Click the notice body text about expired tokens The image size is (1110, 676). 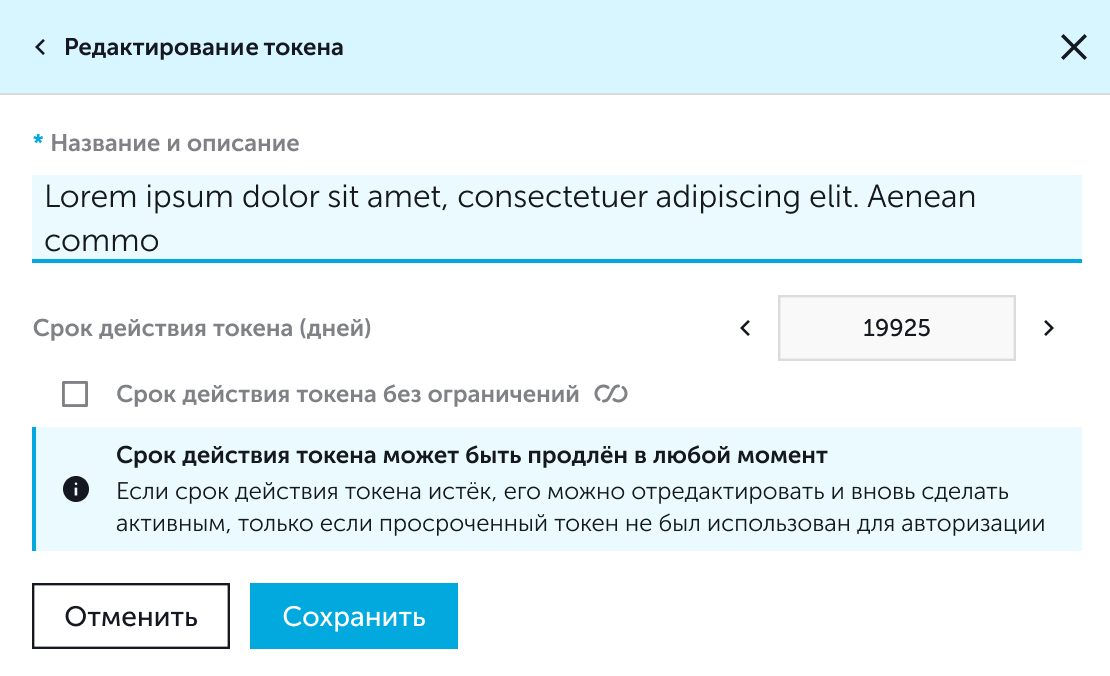(580, 508)
